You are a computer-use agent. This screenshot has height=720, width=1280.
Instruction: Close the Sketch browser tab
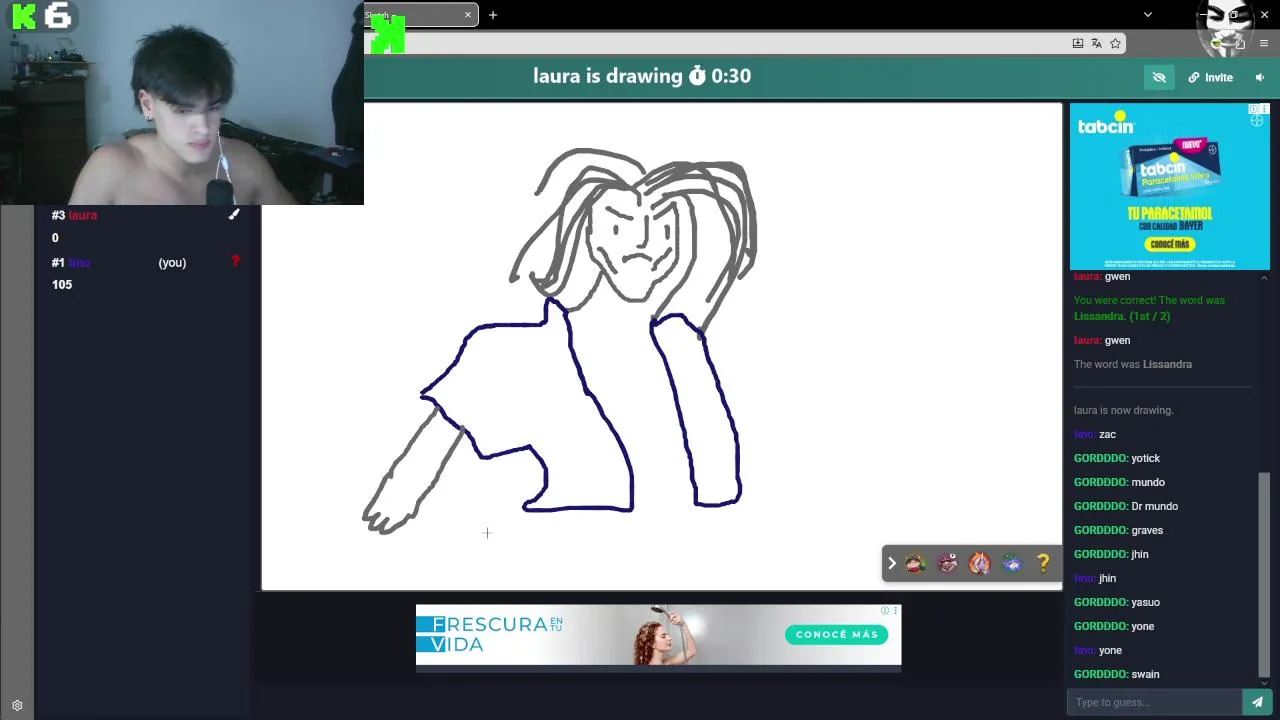pyautogui.click(x=467, y=15)
